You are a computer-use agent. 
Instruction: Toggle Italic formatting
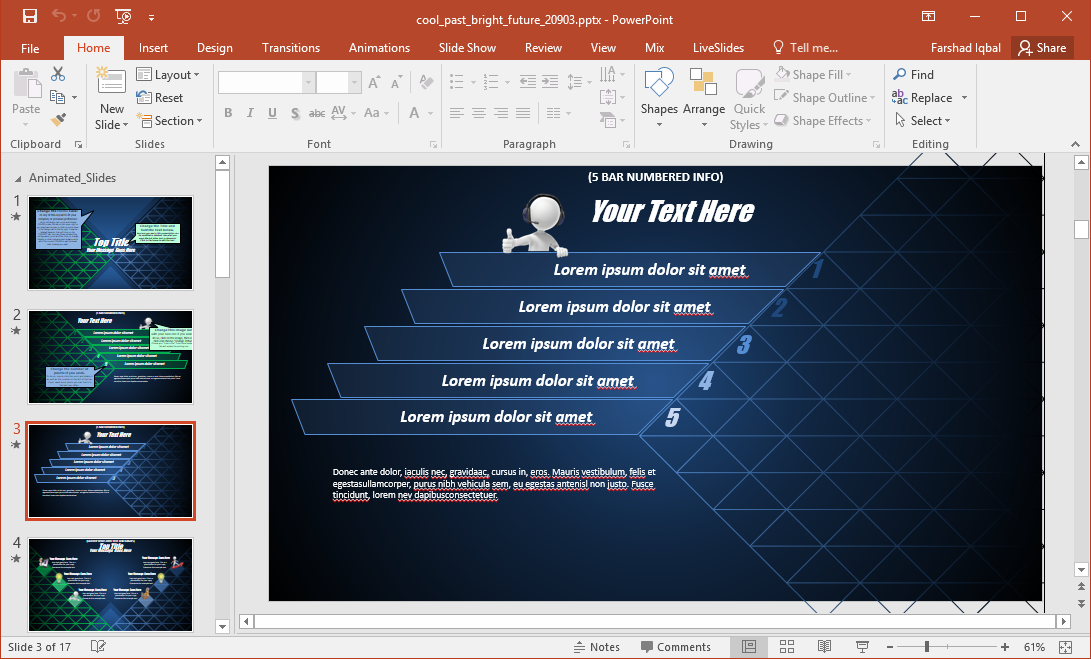click(249, 113)
